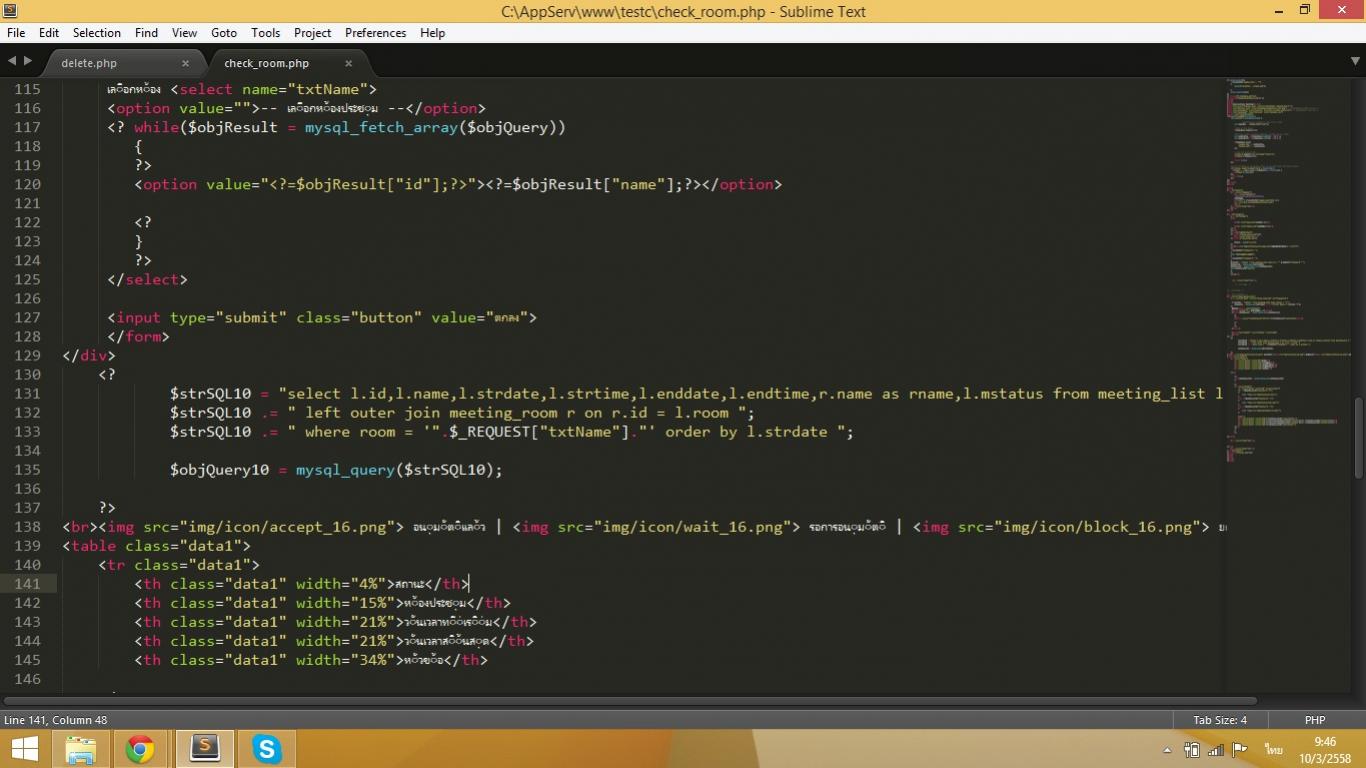Click the Thai input language indicator
The image size is (1366, 768).
point(1273,749)
